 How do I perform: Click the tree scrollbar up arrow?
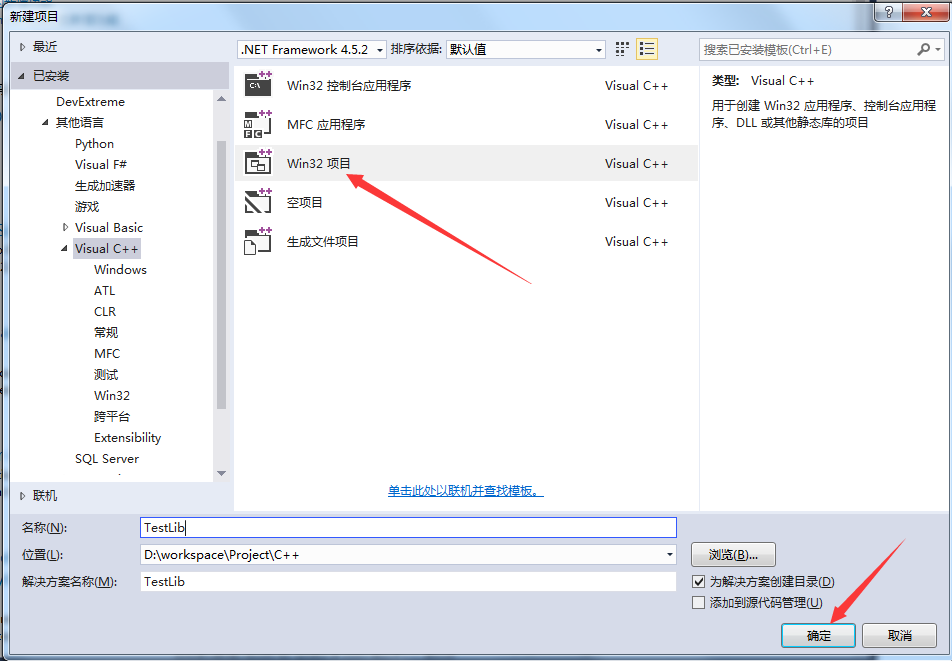point(221,98)
